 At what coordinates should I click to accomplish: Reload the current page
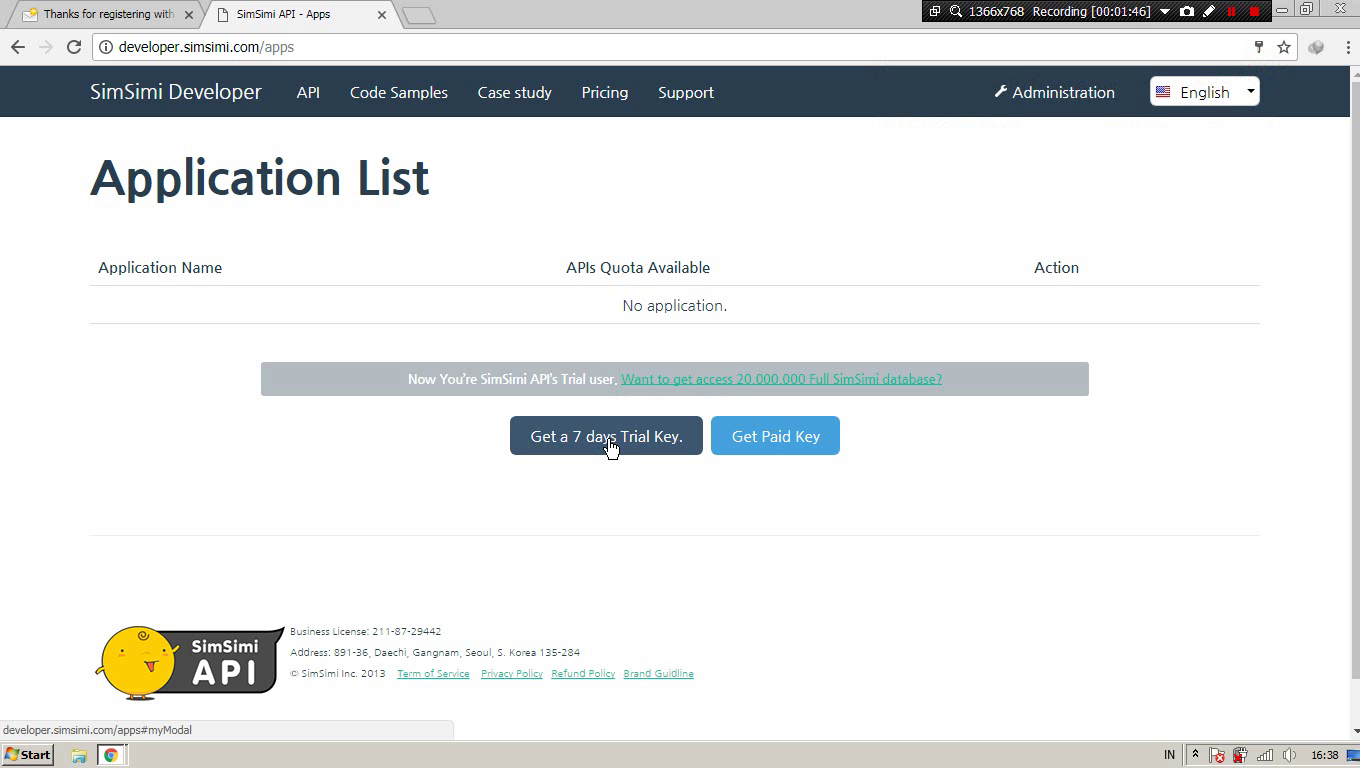click(x=73, y=47)
